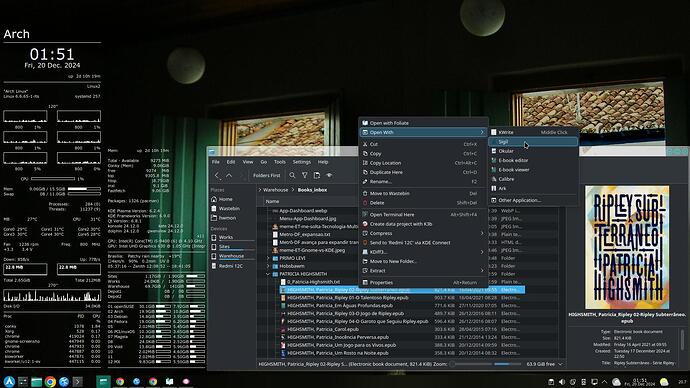Collapse the PATRICIA HIGHSMITH folder
This screenshot has height=388, width=690.
tap(268, 274)
